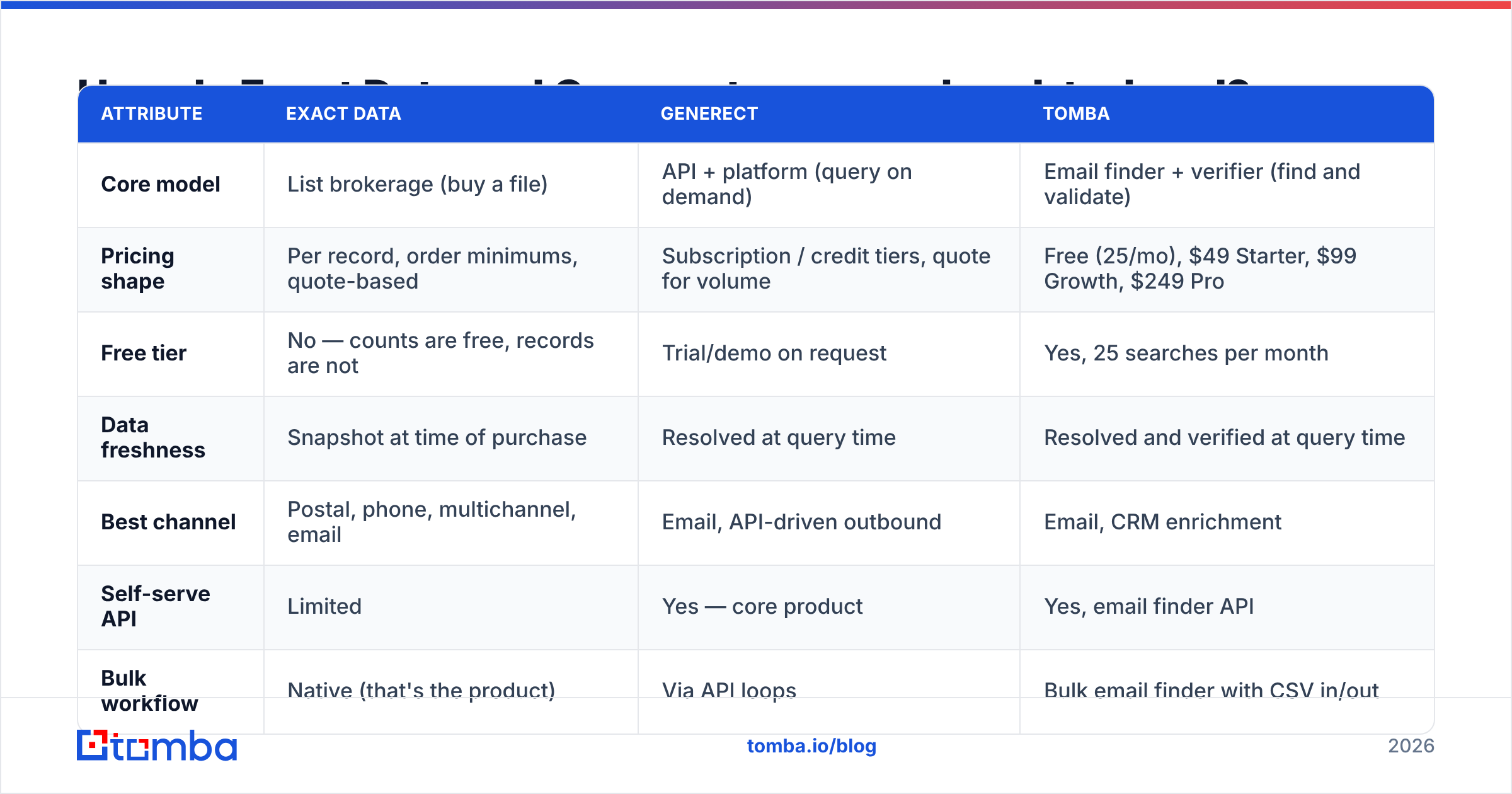Select the ATTRIBUTE column header
This screenshot has height=794, width=1512.
point(152,113)
